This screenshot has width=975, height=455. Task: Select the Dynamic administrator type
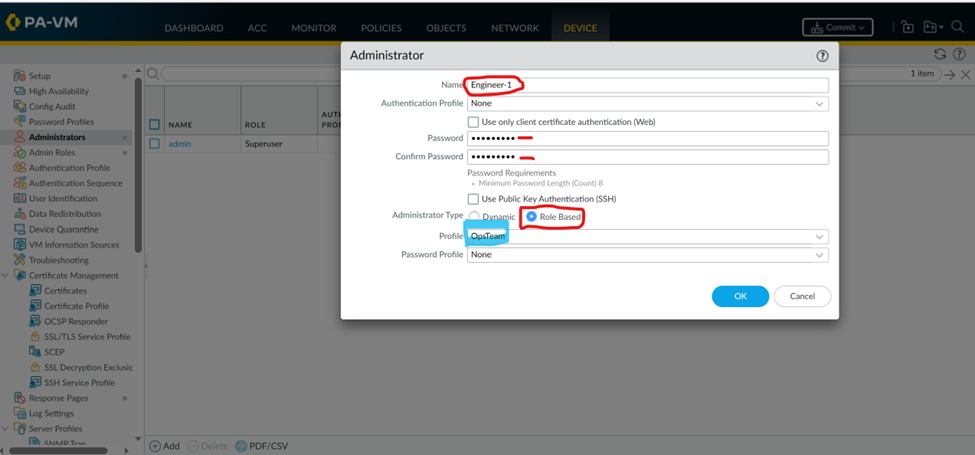(x=474, y=217)
